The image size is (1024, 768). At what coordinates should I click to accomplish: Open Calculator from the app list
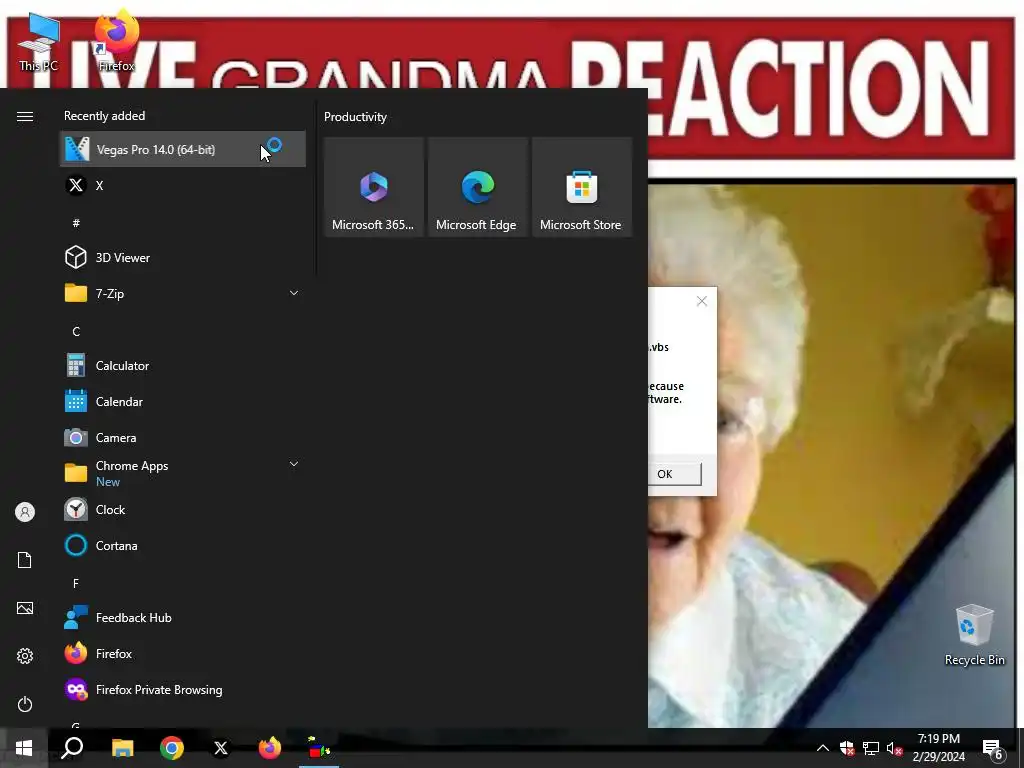coord(182,366)
